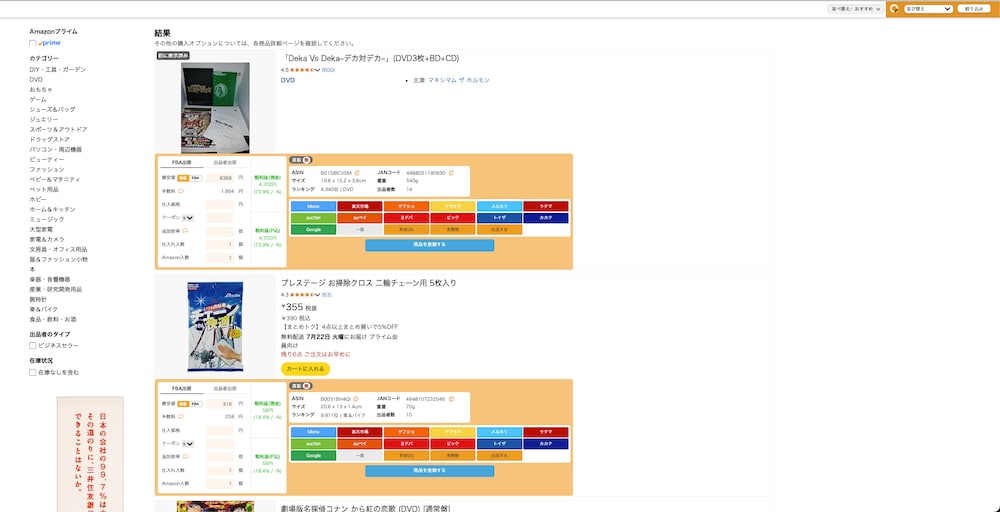Viewport: 1000px width, 512px height.
Task: Open the (600) review count link
Action: pos(328,69)
